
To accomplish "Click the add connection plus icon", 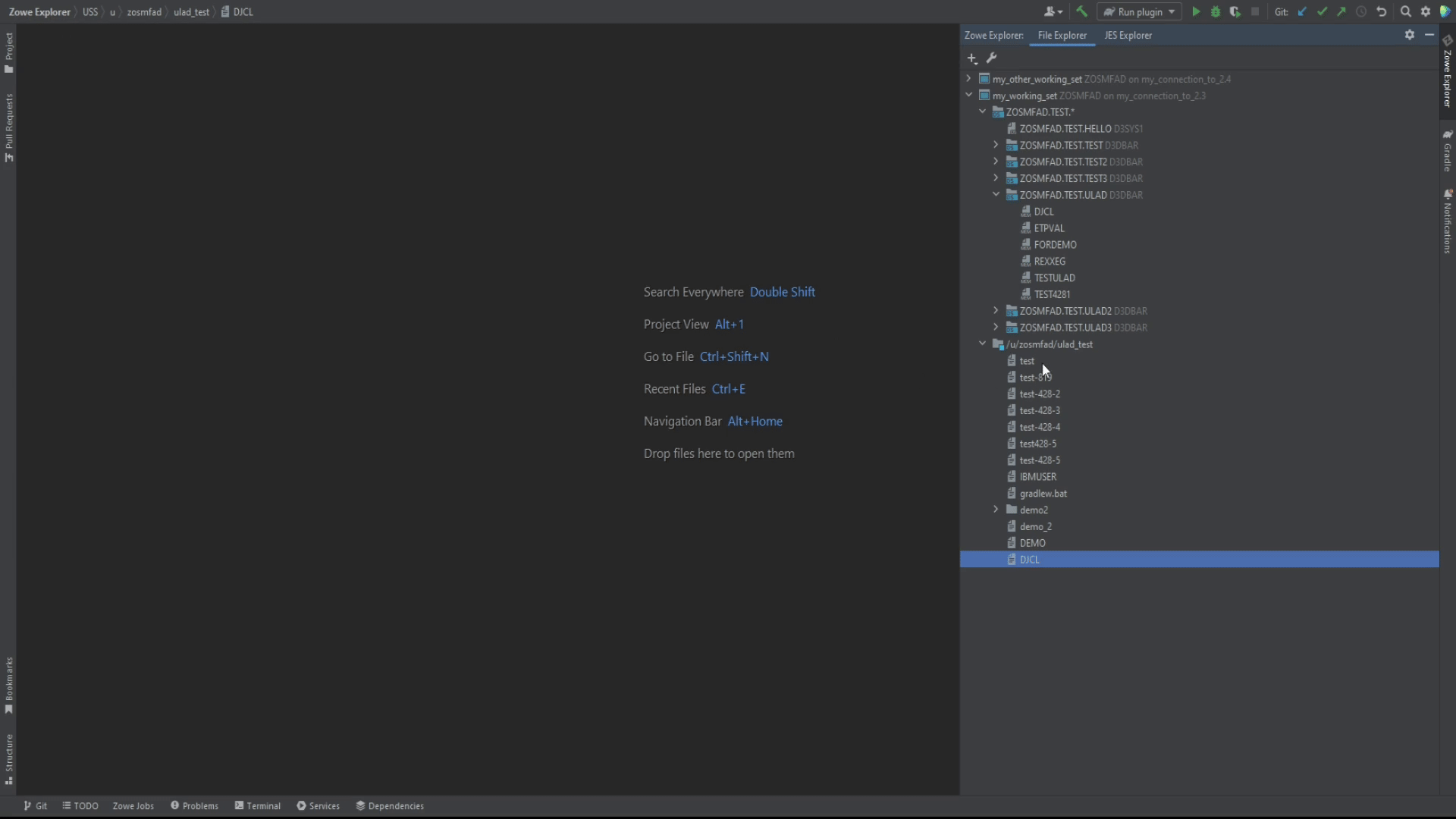I will 972,58.
